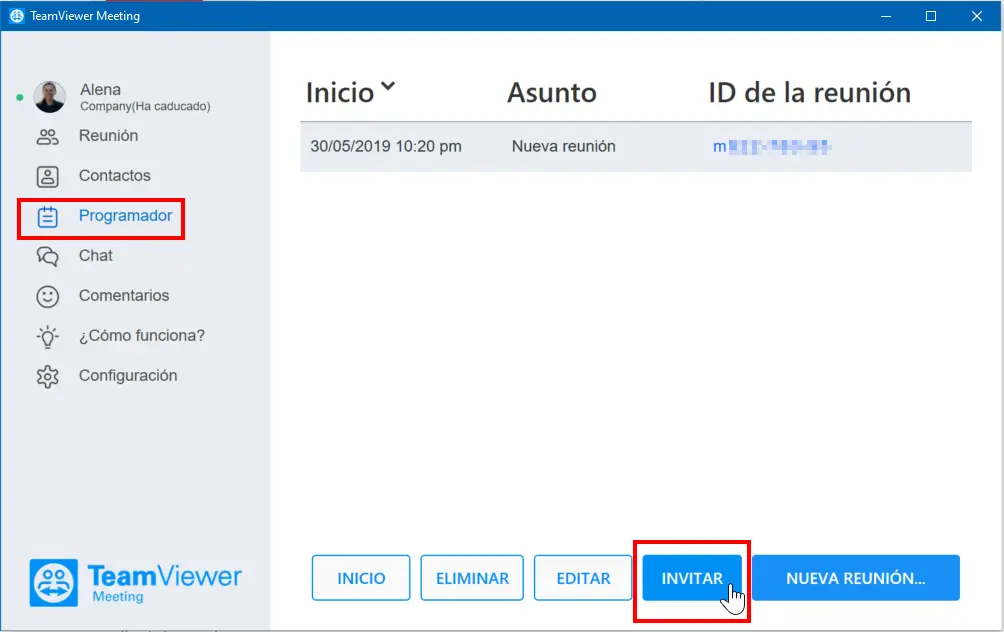This screenshot has width=1004, height=632.
Task: Click the INICIO button
Action: 361,578
